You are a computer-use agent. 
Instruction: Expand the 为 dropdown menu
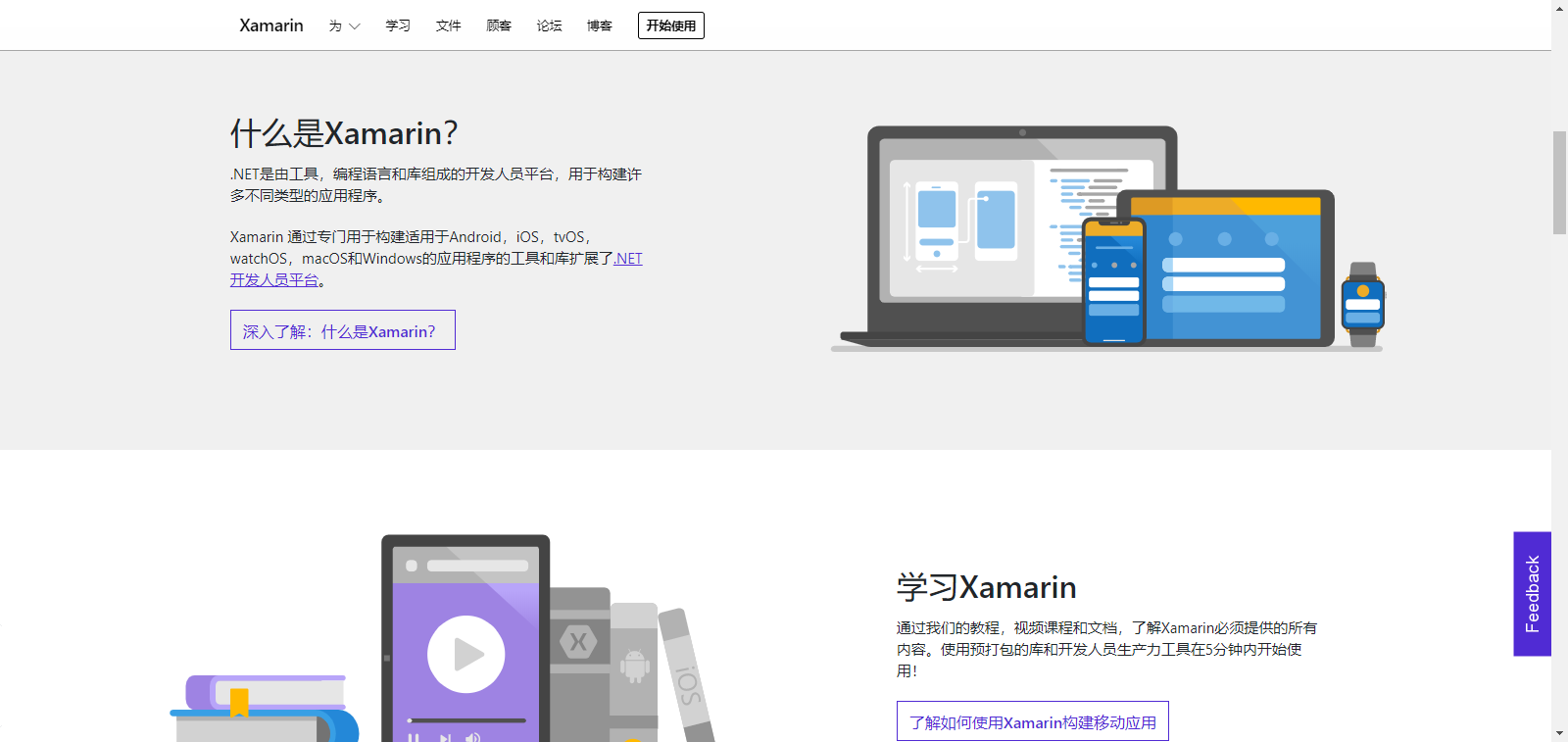(x=345, y=26)
